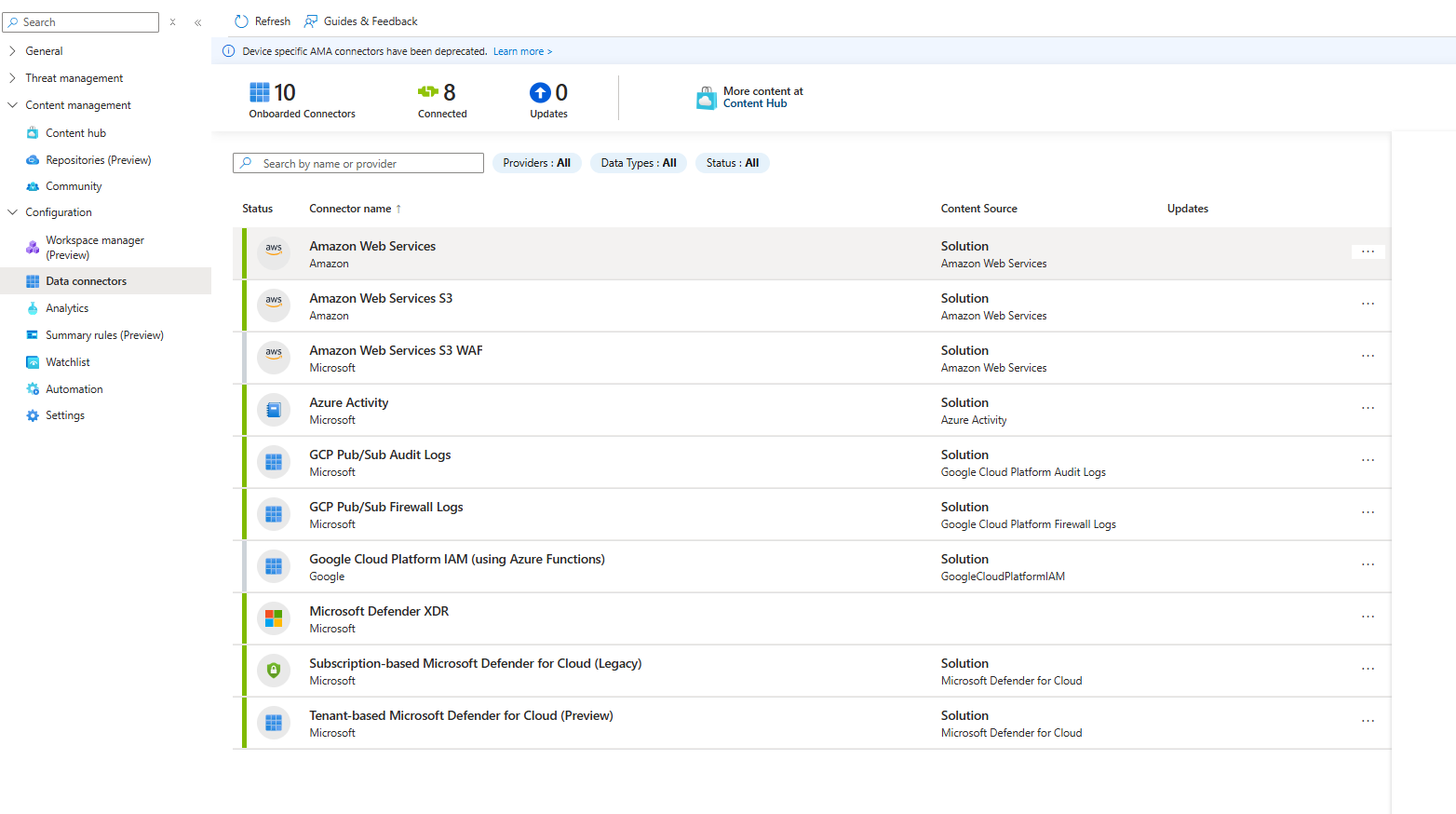Select Microsoft Defender XDR connector
The image size is (1456, 814).
[812, 619]
